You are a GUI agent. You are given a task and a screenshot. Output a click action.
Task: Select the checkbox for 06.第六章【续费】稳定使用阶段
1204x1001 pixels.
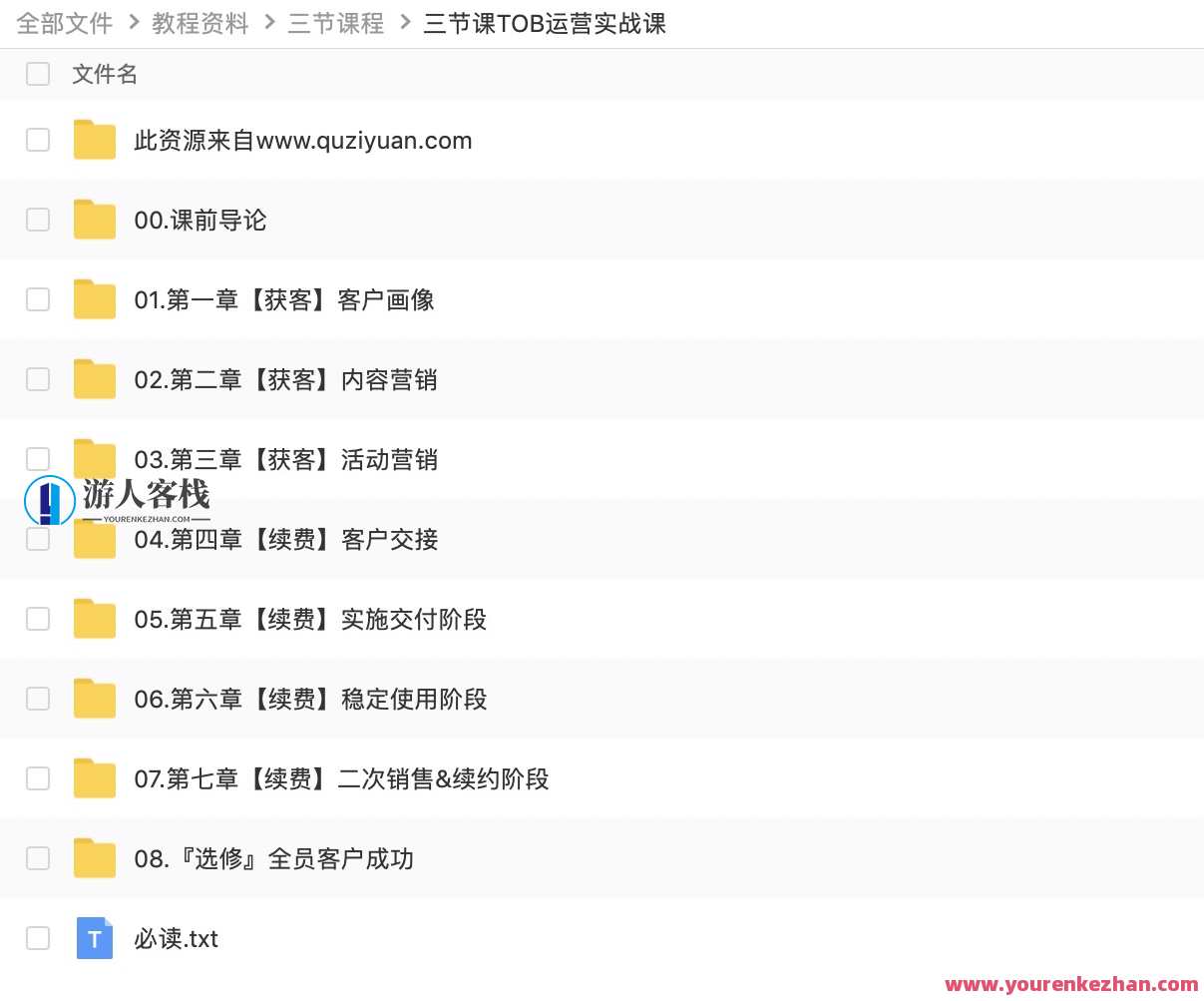[x=38, y=699]
